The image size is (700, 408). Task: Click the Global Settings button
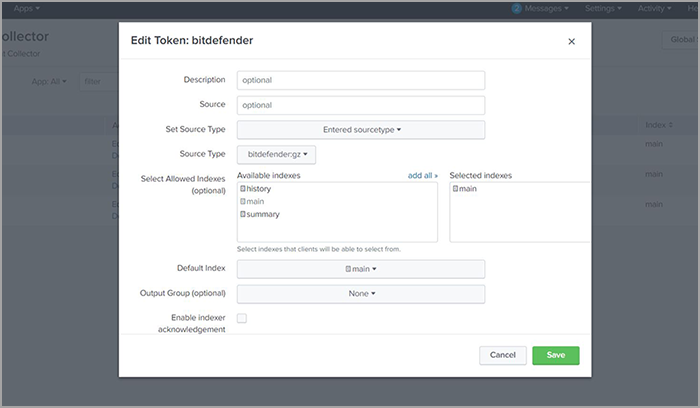pyautogui.click(x=680, y=40)
